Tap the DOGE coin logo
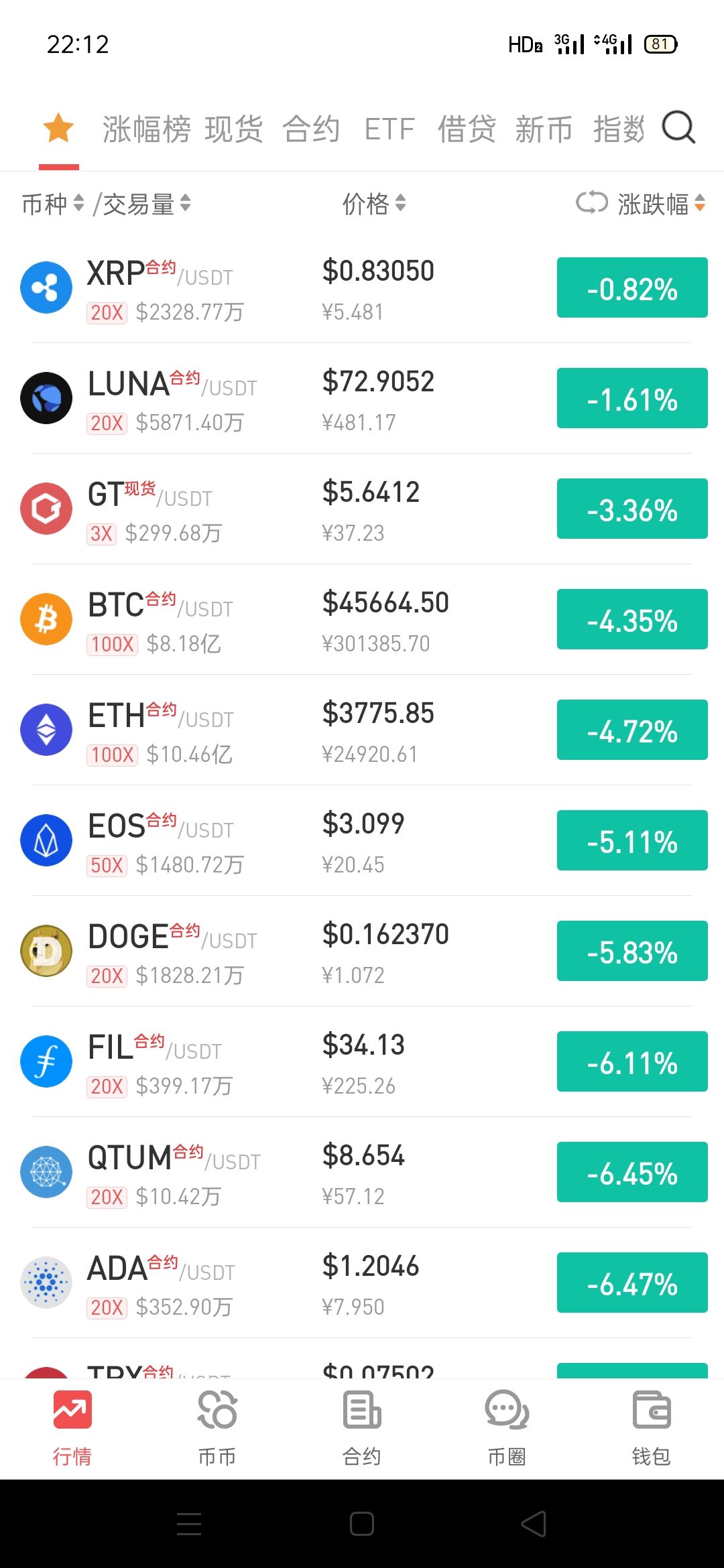The image size is (724, 1568). [x=46, y=951]
